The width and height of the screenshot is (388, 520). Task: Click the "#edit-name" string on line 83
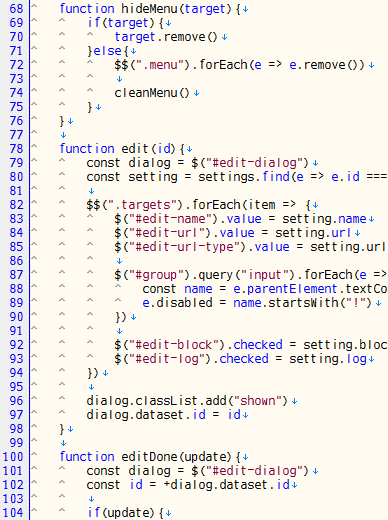pyautogui.click(x=170, y=219)
